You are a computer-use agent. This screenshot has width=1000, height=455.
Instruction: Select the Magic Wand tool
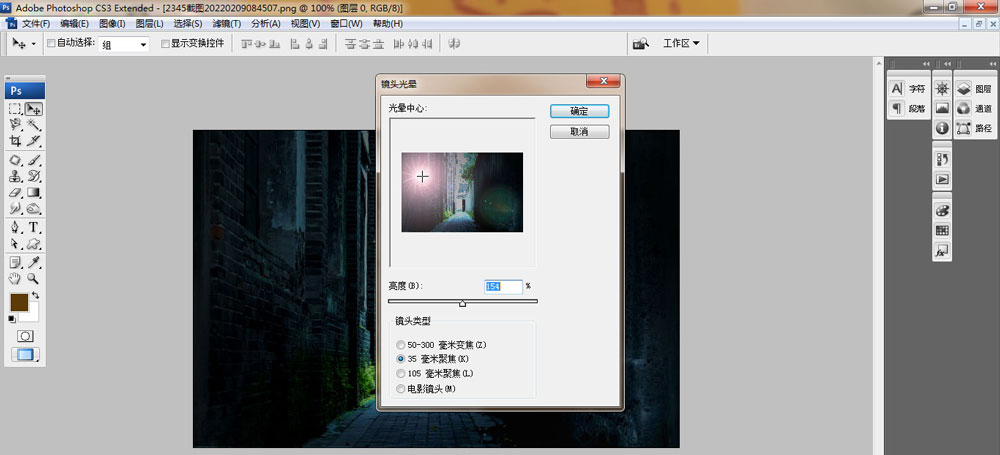tap(34, 124)
